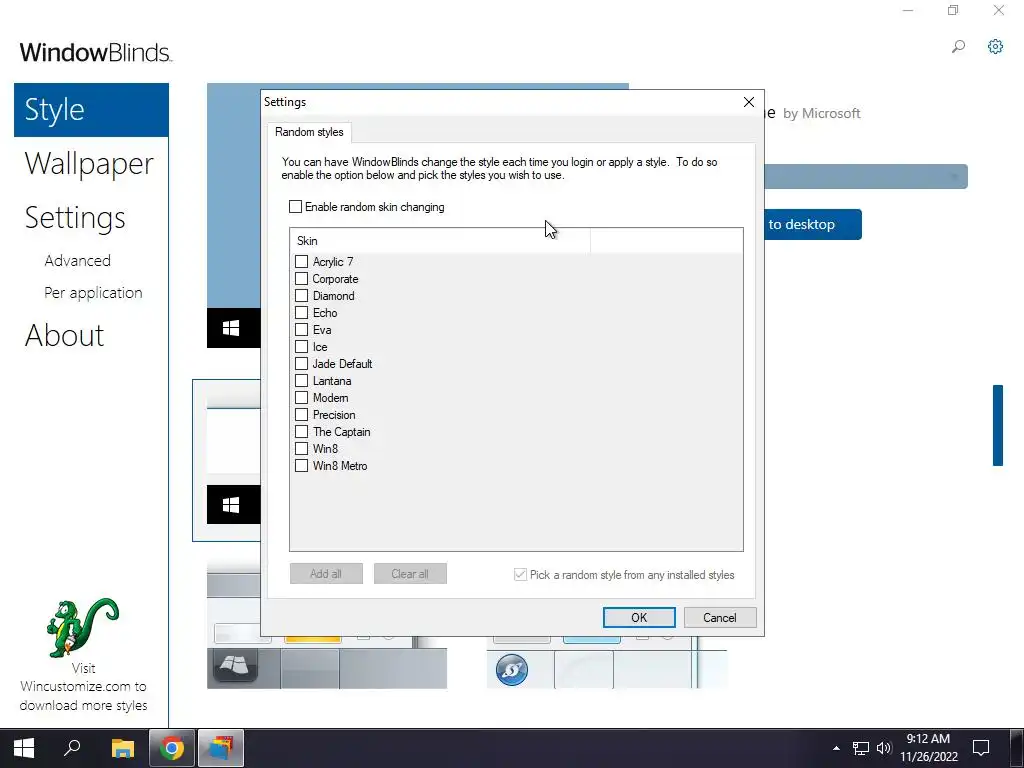
Task: Check the Jade Default skin
Action: click(x=301, y=364)
